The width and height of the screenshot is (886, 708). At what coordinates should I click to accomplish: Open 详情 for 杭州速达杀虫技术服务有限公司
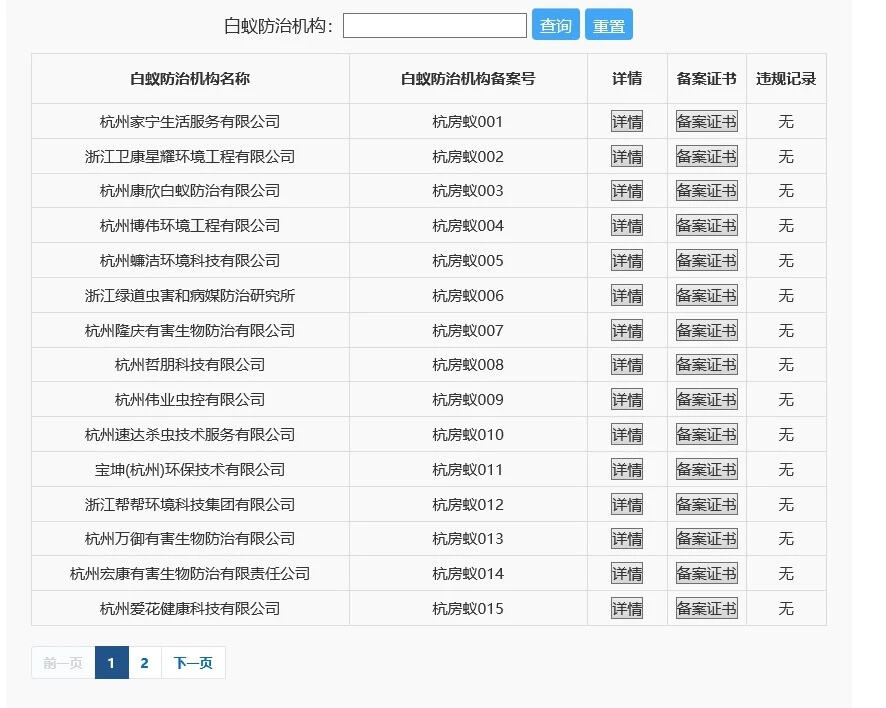[x=627, y=435]
